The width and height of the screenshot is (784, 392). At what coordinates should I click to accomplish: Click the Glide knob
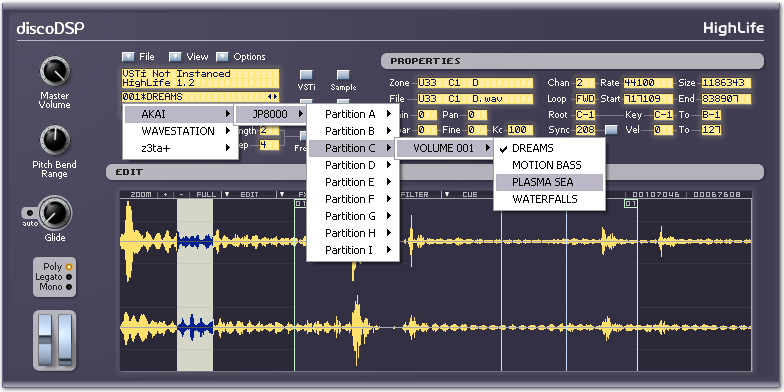point(55,214)
